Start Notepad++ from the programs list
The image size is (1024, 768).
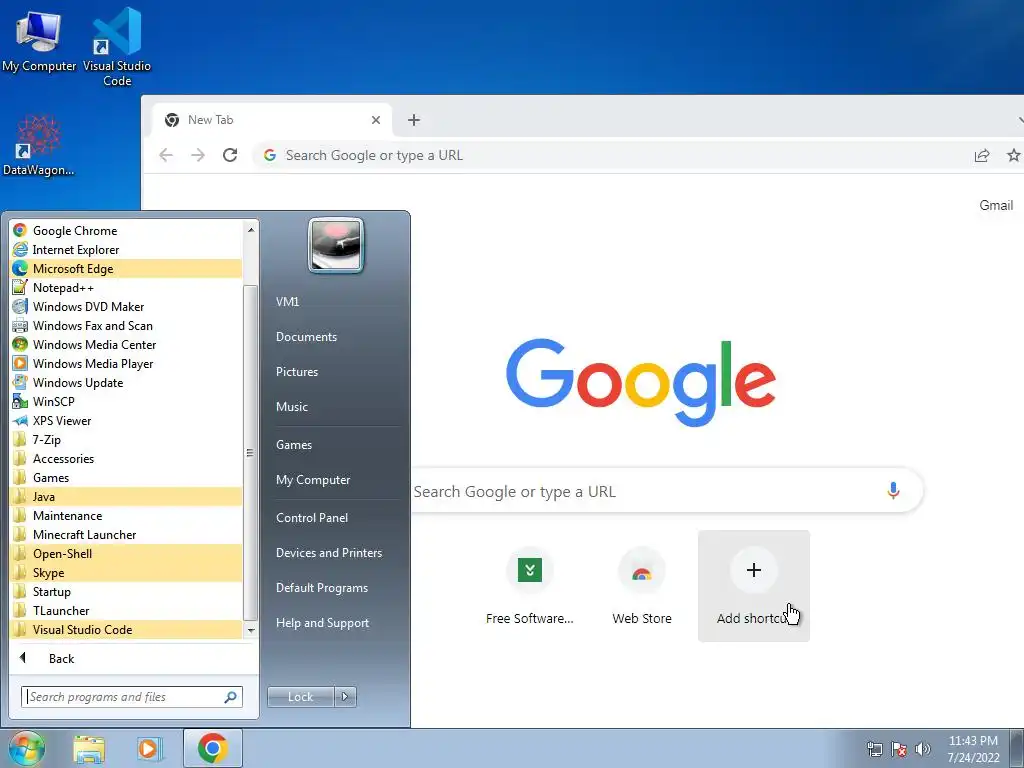[x=126, y=287]
